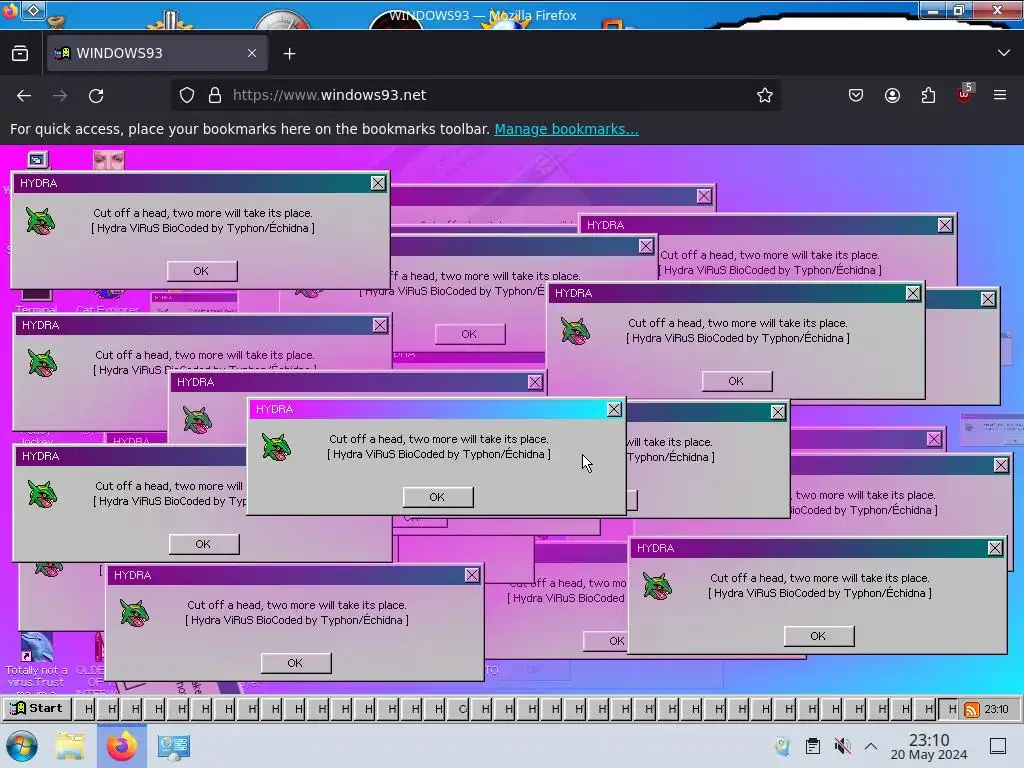Open File Explorer from the Windows taskbar
This screenshot has height=768, width=1024.
(x=70, y=746)
